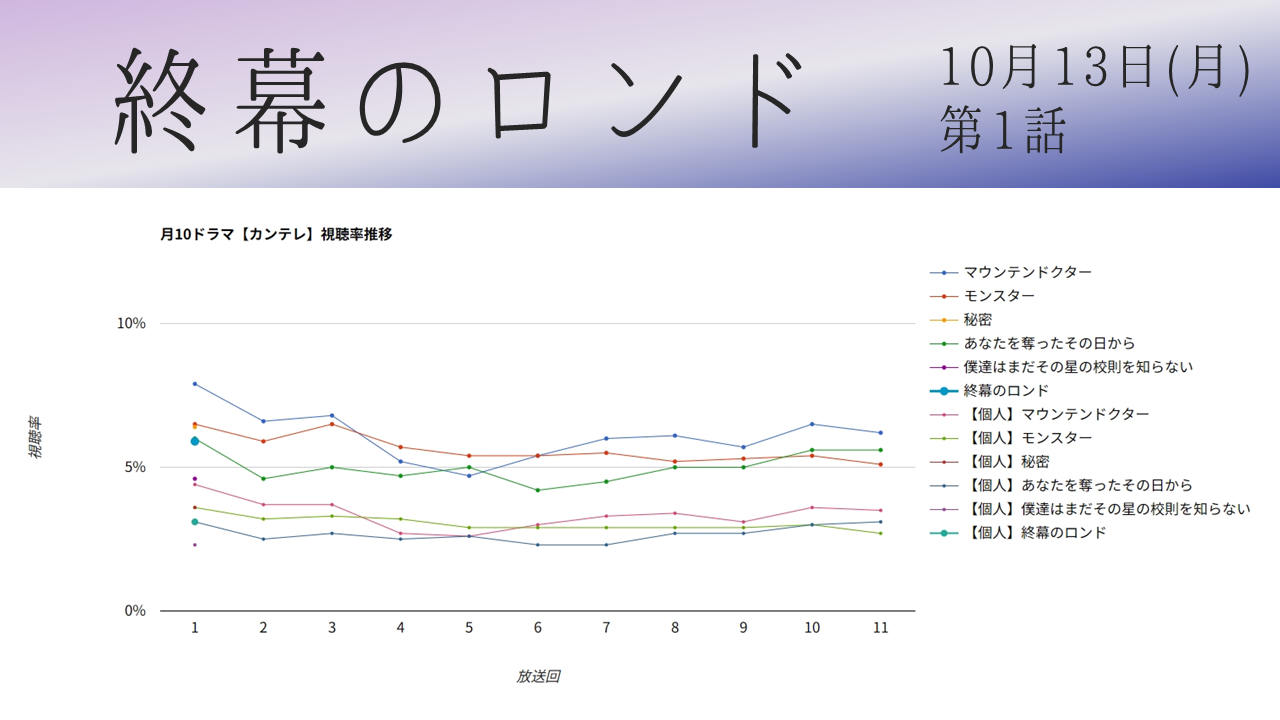Click the orange 秘密 legend marker
Viewport: 1280px width, 720px height.
(x=943, y=320)
